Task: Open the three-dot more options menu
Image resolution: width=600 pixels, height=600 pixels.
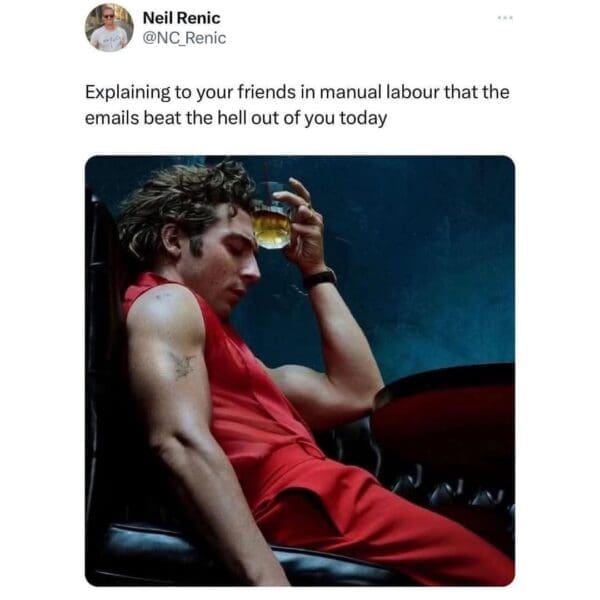Action: [505, 18]
